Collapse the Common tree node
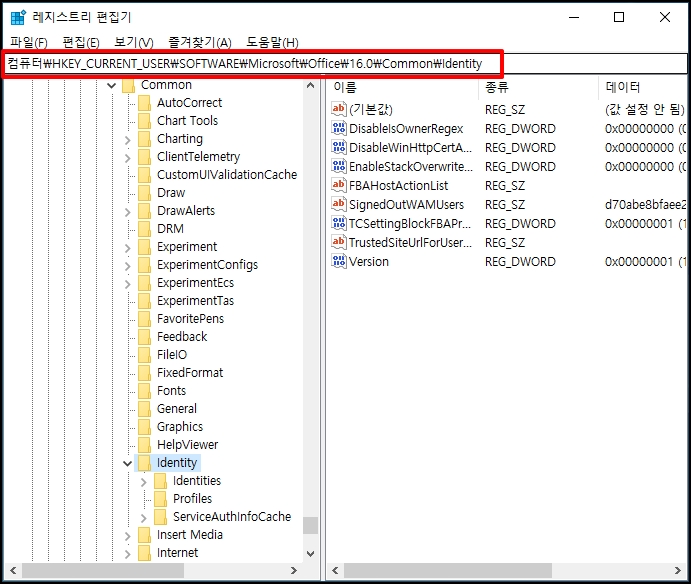The width and height of the screenshot is (691, 584). click(x=111, y=86)
